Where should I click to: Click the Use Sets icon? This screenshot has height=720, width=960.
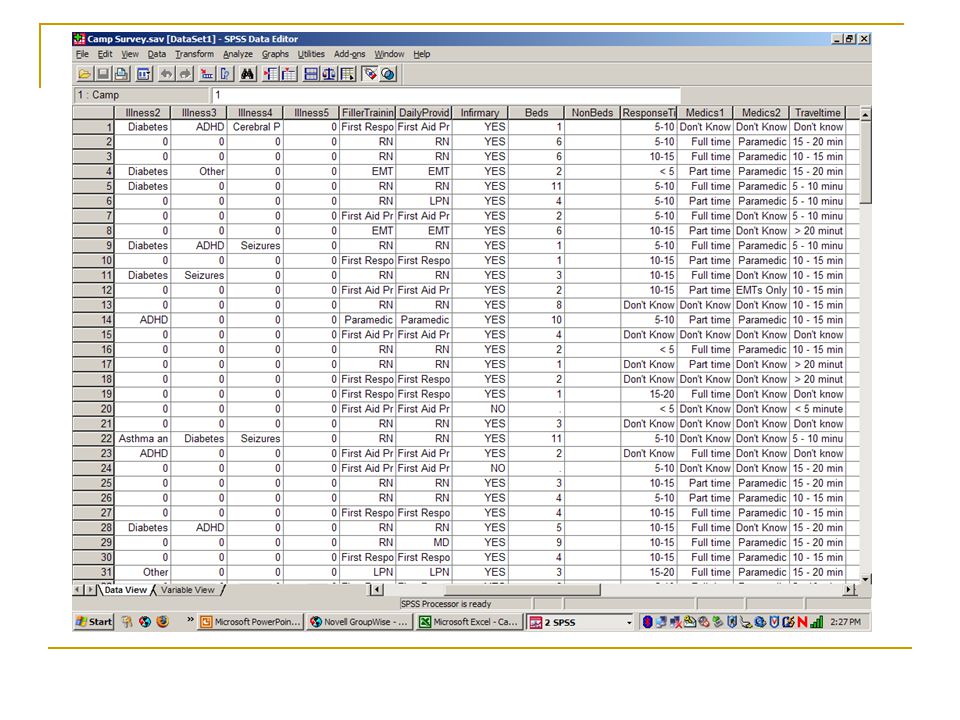click(388, 74)
